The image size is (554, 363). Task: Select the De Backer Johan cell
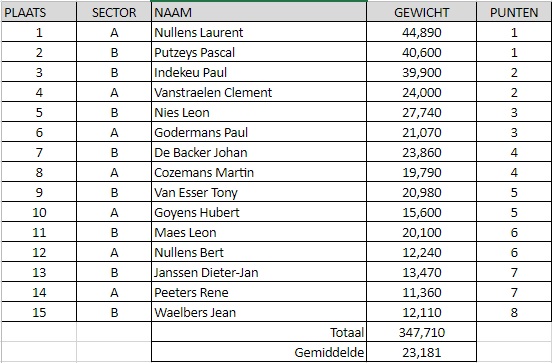pos(259,152)
